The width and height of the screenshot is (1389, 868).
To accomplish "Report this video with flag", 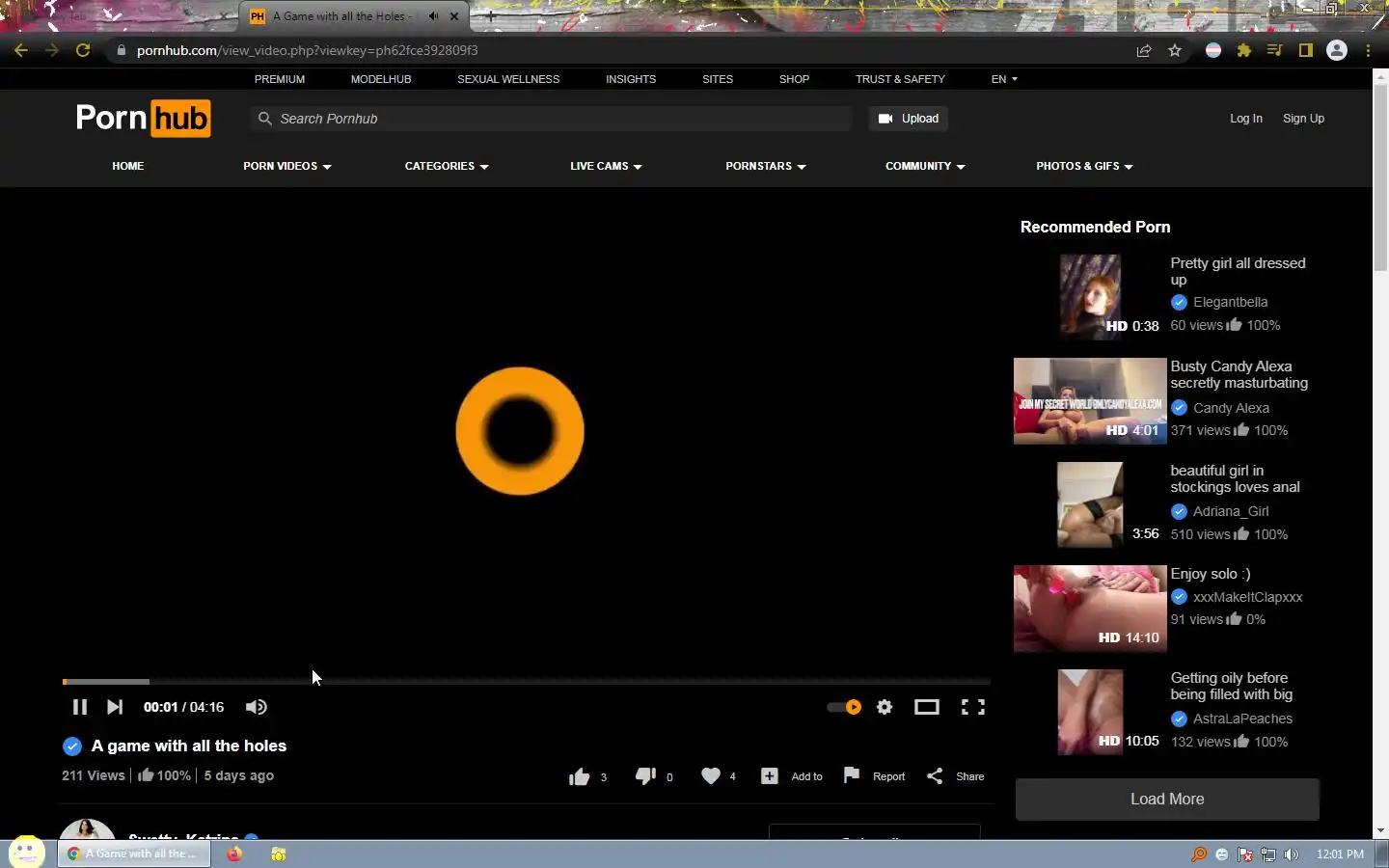I will tap(874, 776).
